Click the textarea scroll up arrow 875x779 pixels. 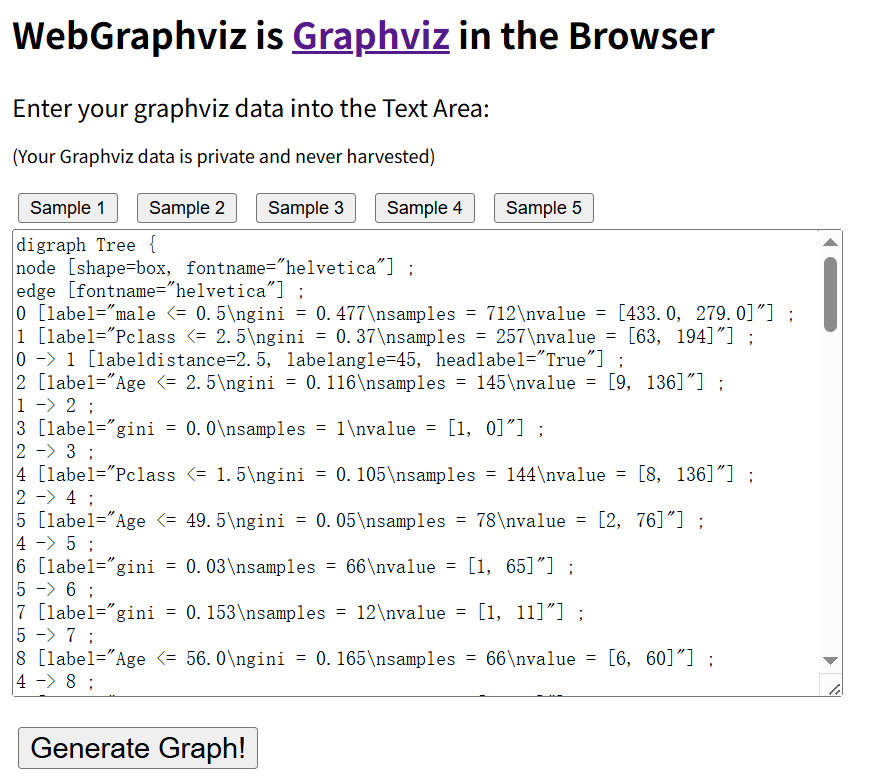830,242
